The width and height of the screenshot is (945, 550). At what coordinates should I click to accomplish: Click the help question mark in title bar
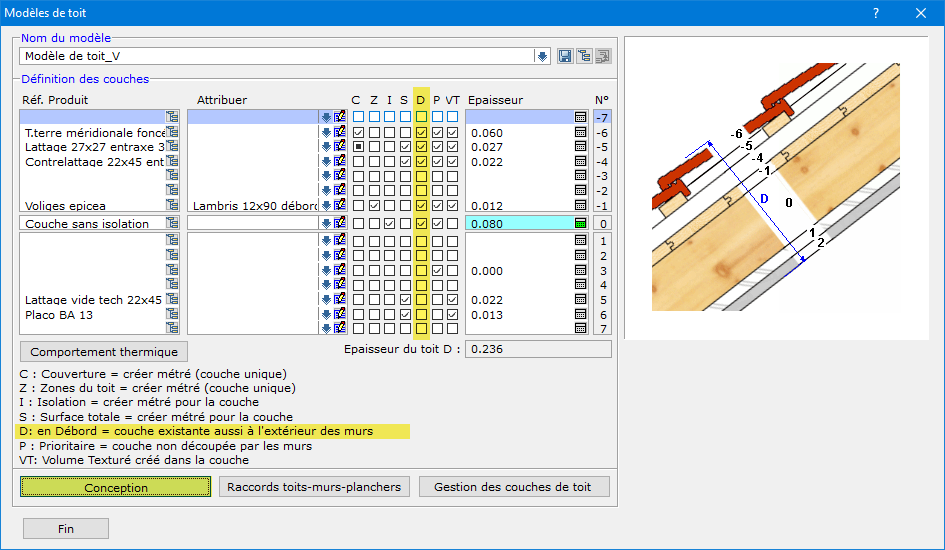tap(875, 14)
